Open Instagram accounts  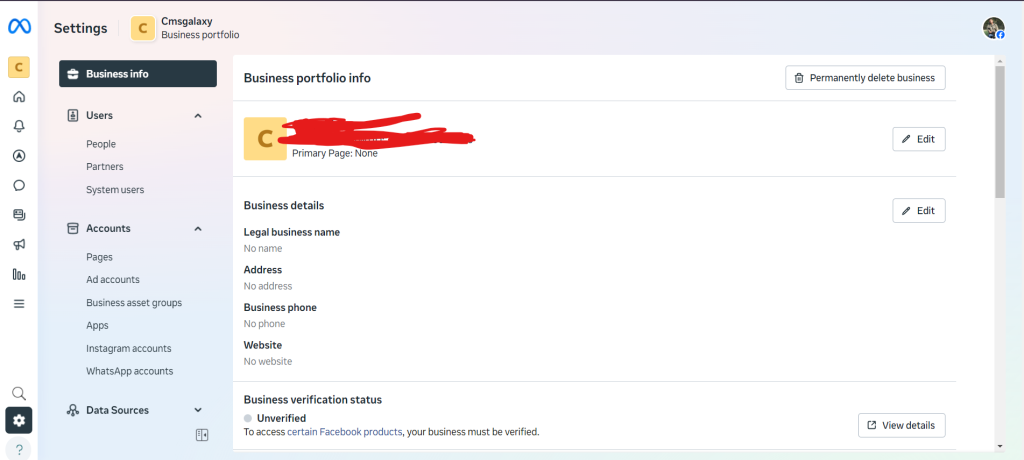point(129,348)
